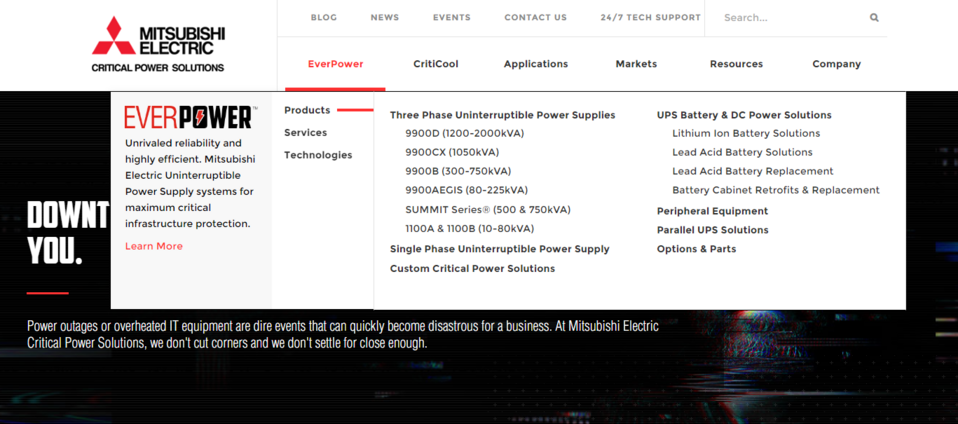Click the EverPower brand logo
This screenshot has height=424, width=958.
191,117
